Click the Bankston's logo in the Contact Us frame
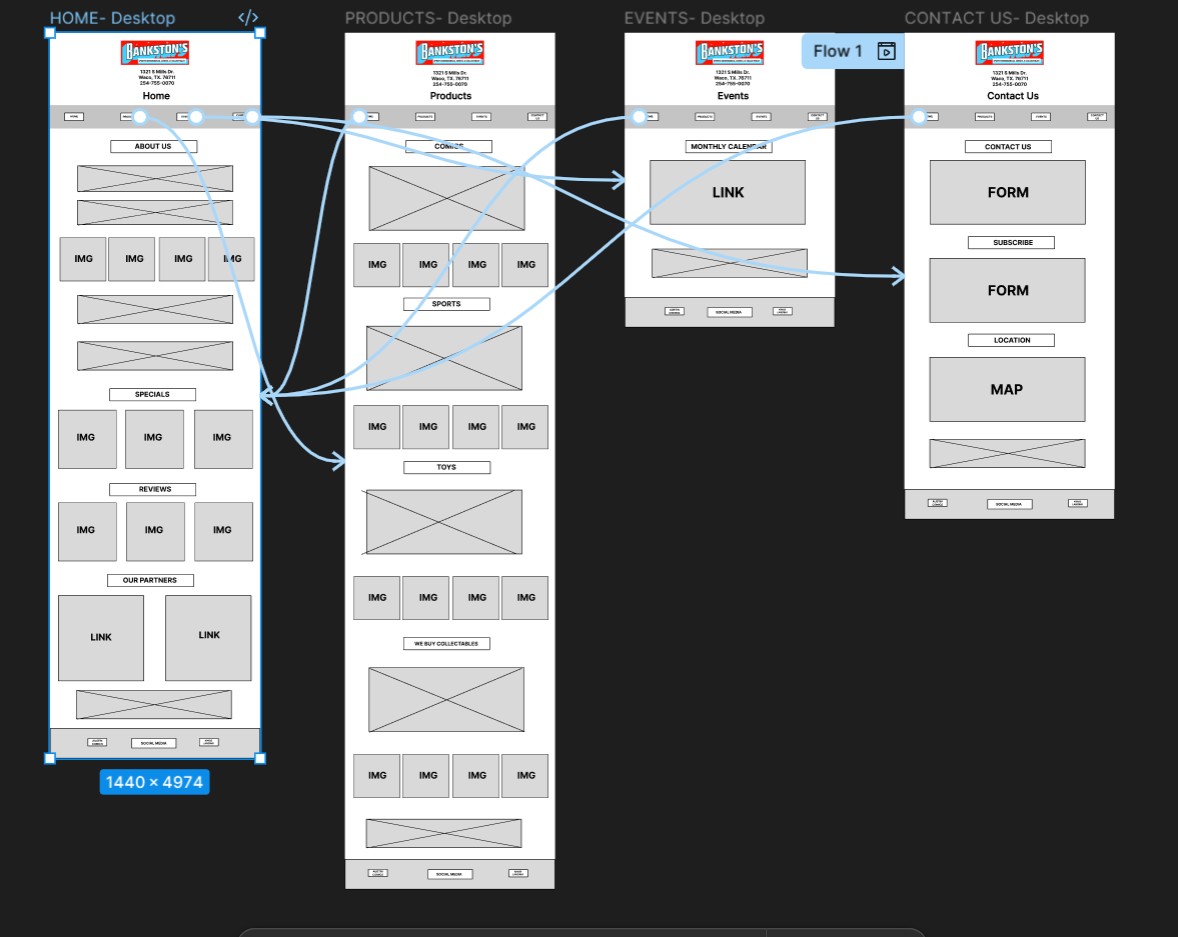 1009,53
